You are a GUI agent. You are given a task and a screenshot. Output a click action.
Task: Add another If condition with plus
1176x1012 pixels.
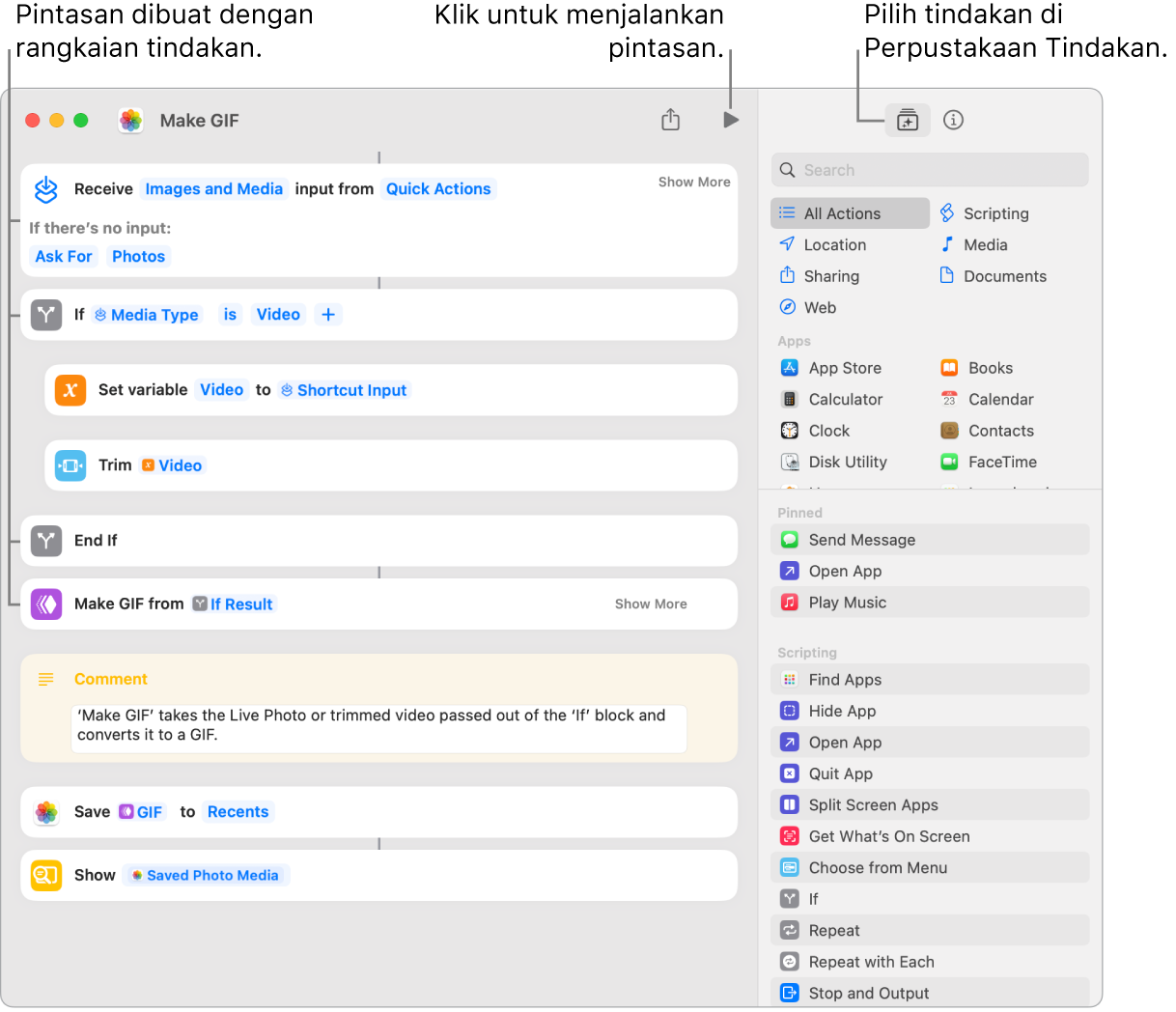[328, 315]
